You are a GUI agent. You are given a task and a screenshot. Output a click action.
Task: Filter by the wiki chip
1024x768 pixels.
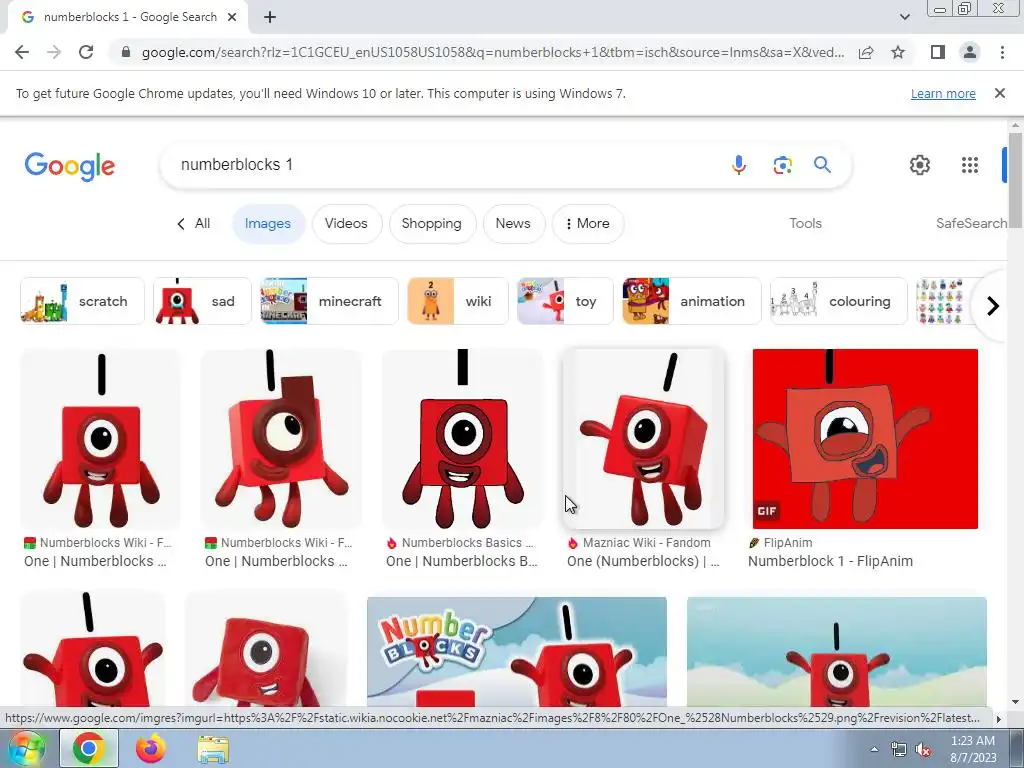click(x=458, y=301)
